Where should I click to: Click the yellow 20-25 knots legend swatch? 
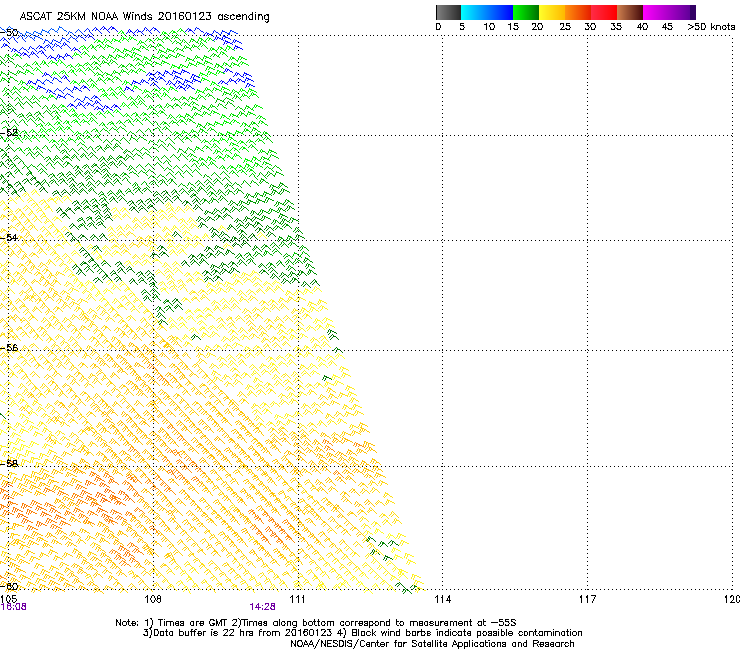[x=552, y=12]
